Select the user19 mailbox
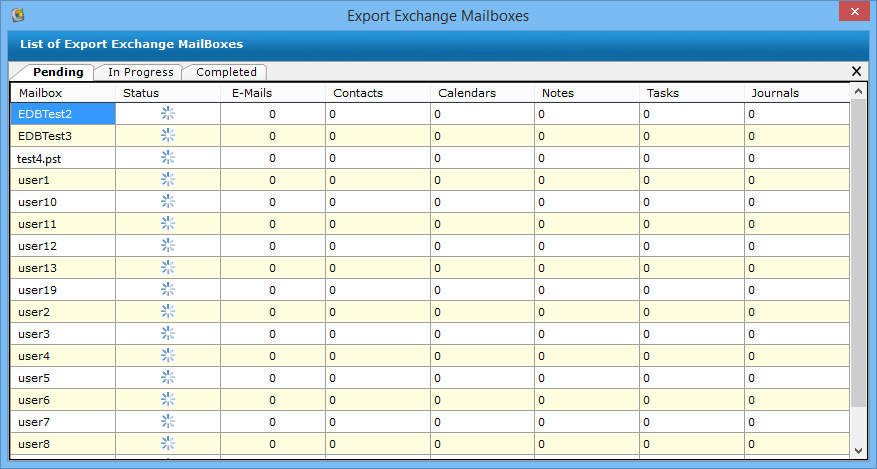This screenshot has height=469, width=877. pos(63,290)
